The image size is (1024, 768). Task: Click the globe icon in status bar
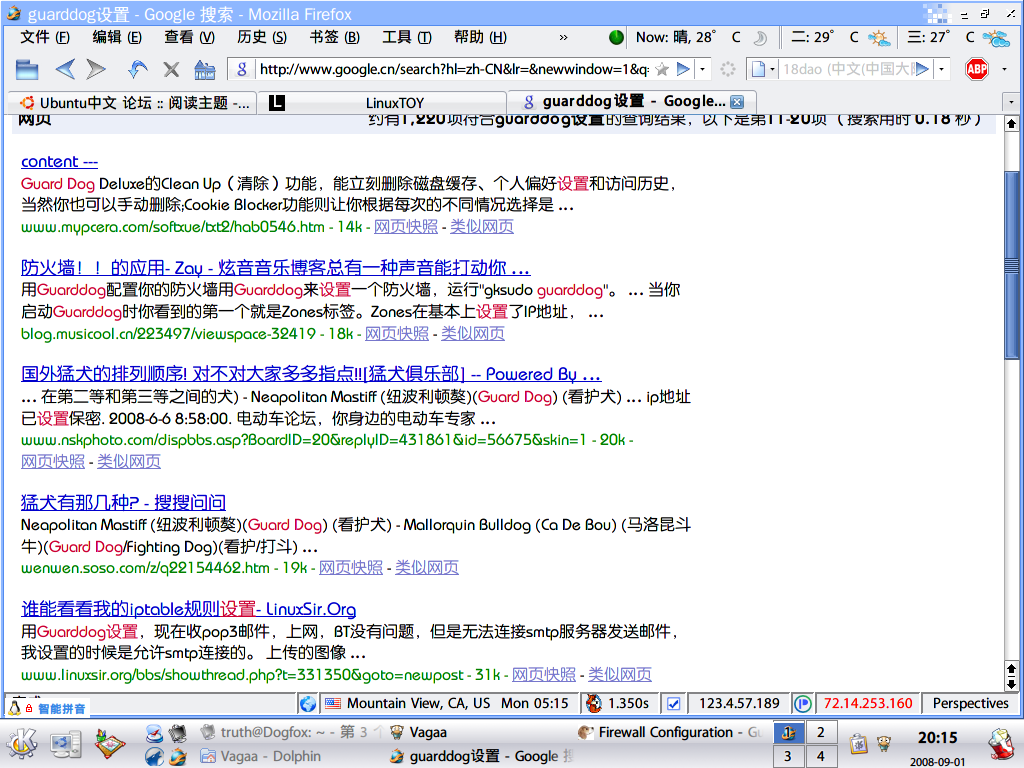308,703
